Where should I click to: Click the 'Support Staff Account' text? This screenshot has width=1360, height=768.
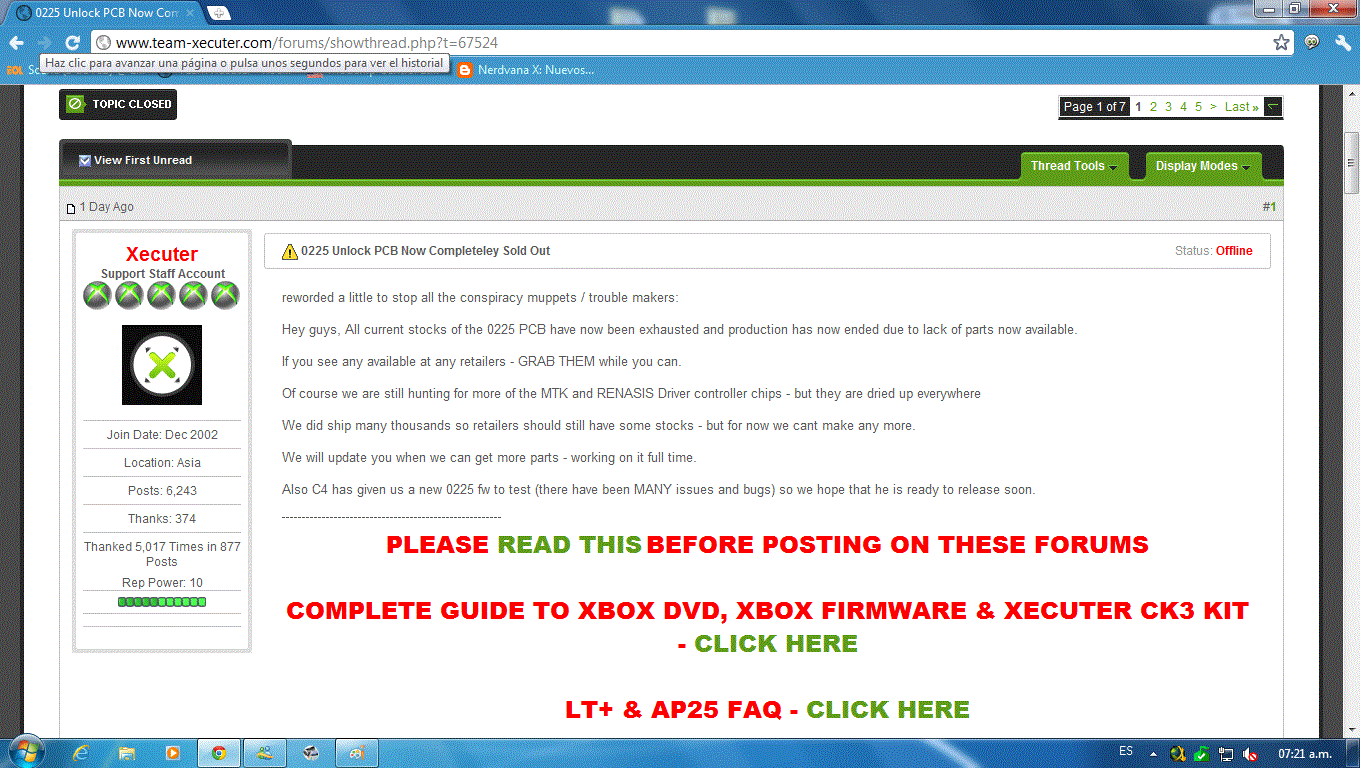pyautogui.click(x=162, y=274)
